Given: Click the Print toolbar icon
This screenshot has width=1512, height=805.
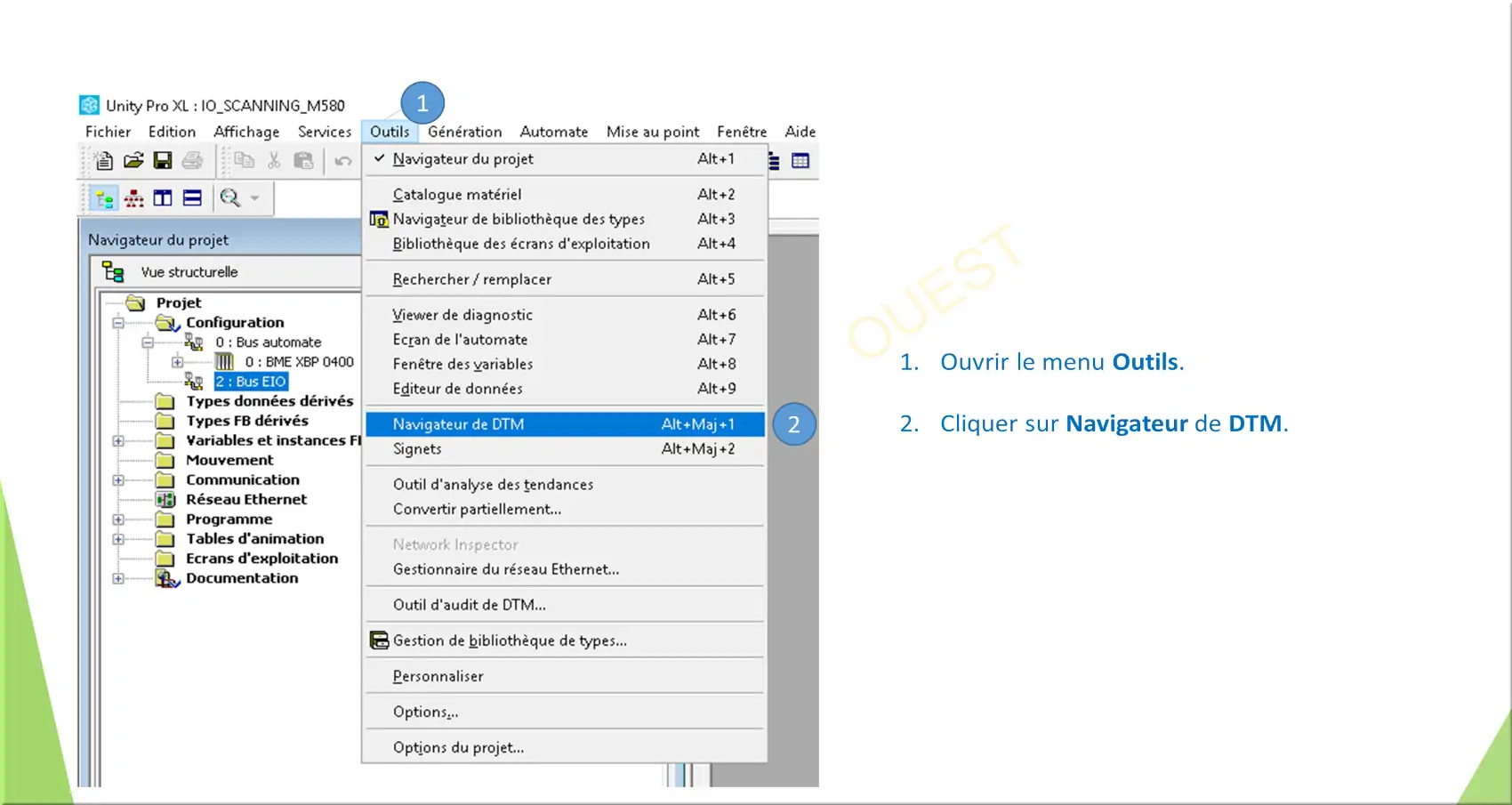Looking at the screenshot, I should [192, 161].
